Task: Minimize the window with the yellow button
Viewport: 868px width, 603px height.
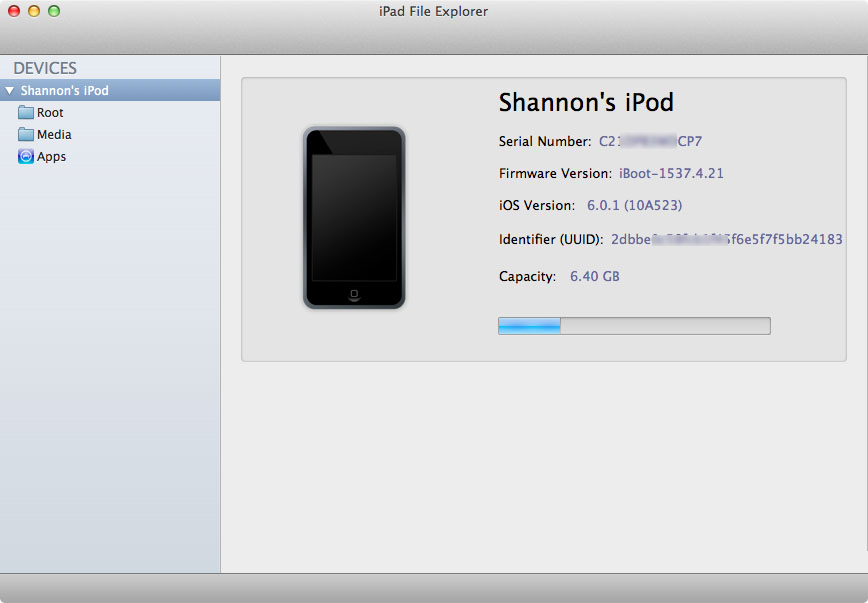Action: [34, 11]
